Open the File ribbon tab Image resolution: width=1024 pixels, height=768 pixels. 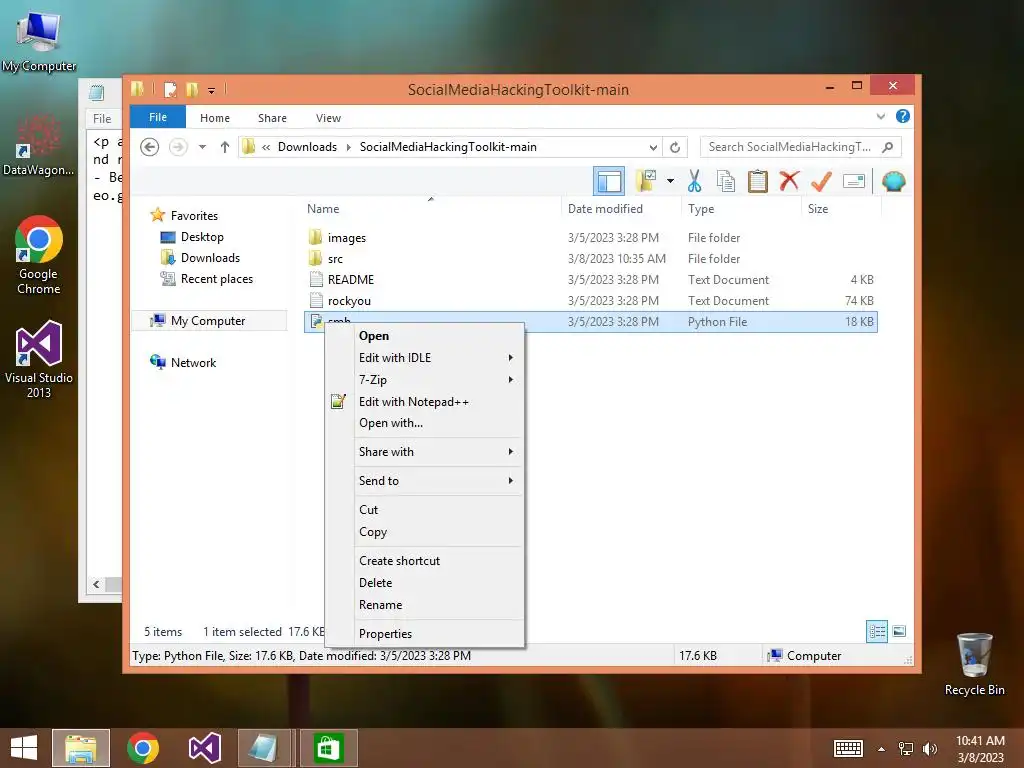click(157, 117)
